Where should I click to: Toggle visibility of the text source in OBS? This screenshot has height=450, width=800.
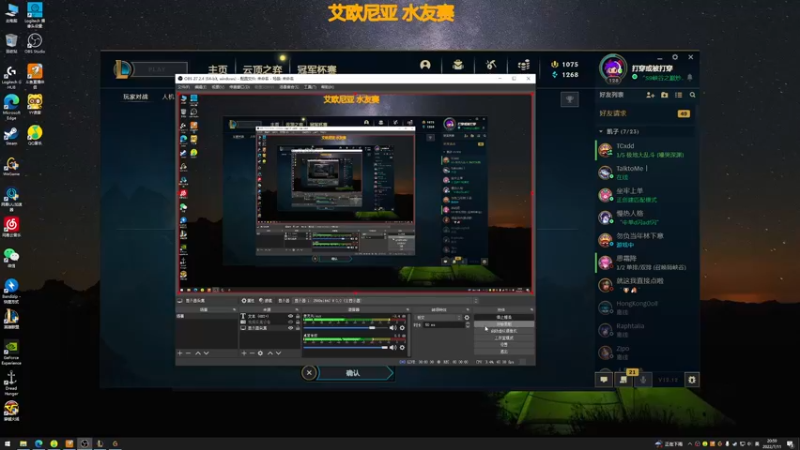tap(290, 316)
